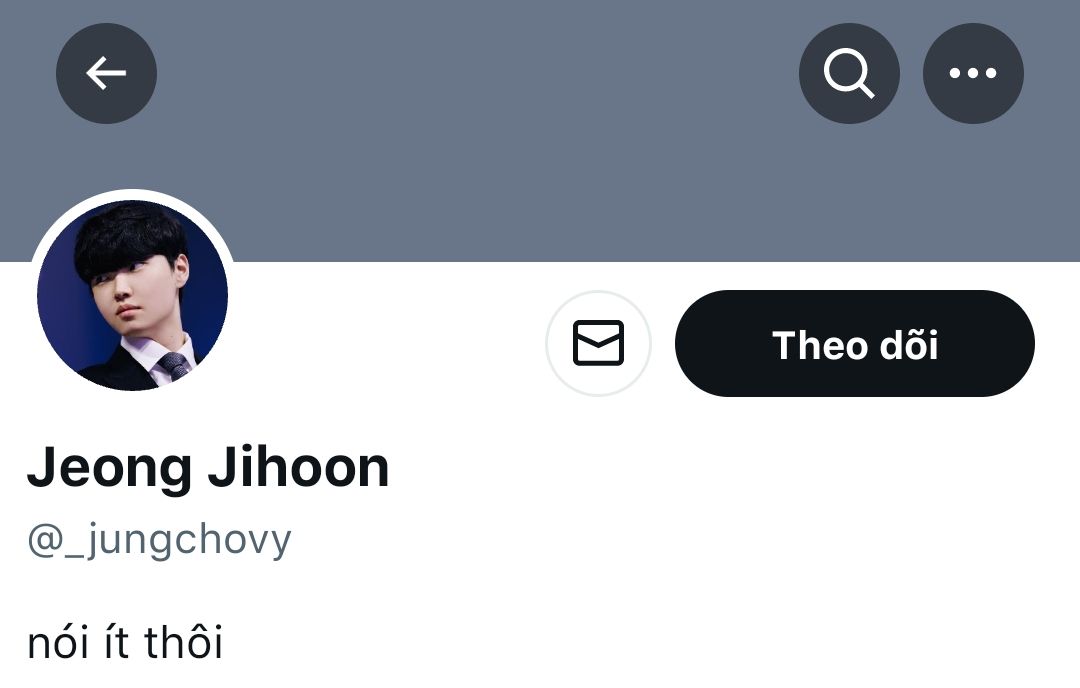Image resolution: width=1080 pixels, height=688 pixels.
Task: Follow the account with Theo dõi button
Action: click(855, 343)
